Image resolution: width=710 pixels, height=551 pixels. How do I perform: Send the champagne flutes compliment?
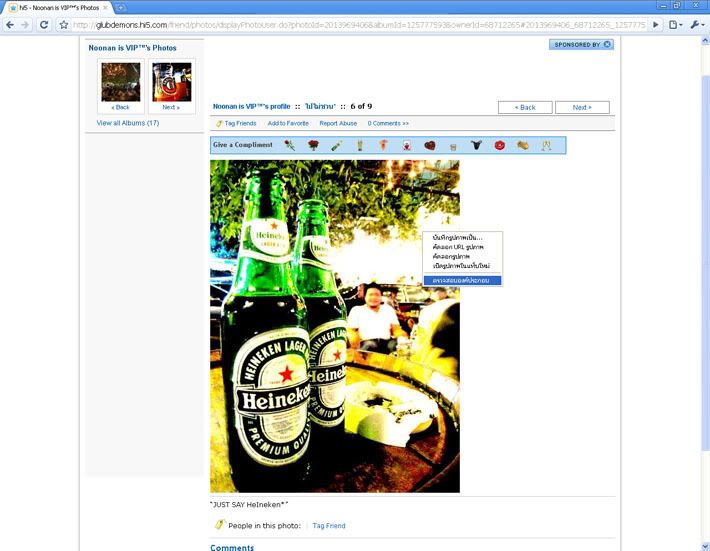(546, 145)
